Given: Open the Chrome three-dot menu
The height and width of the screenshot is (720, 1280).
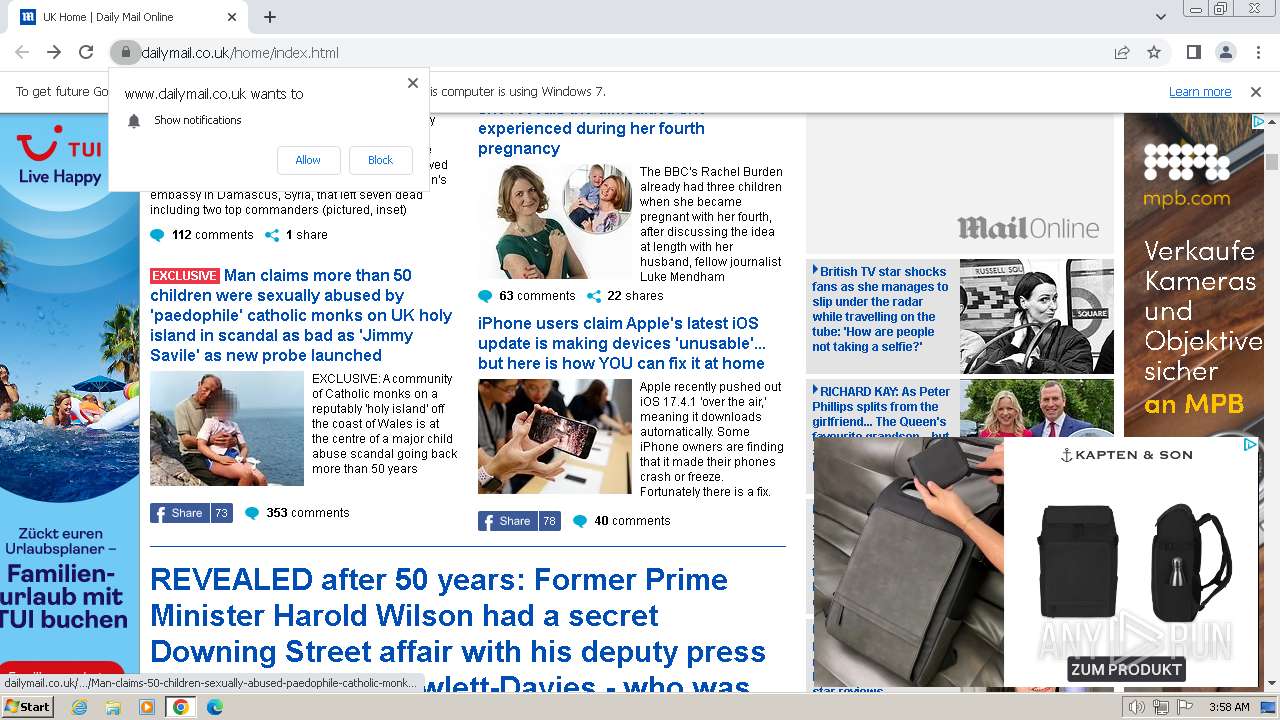Looking at the screenshot, I should click(x=1258, y=52).
